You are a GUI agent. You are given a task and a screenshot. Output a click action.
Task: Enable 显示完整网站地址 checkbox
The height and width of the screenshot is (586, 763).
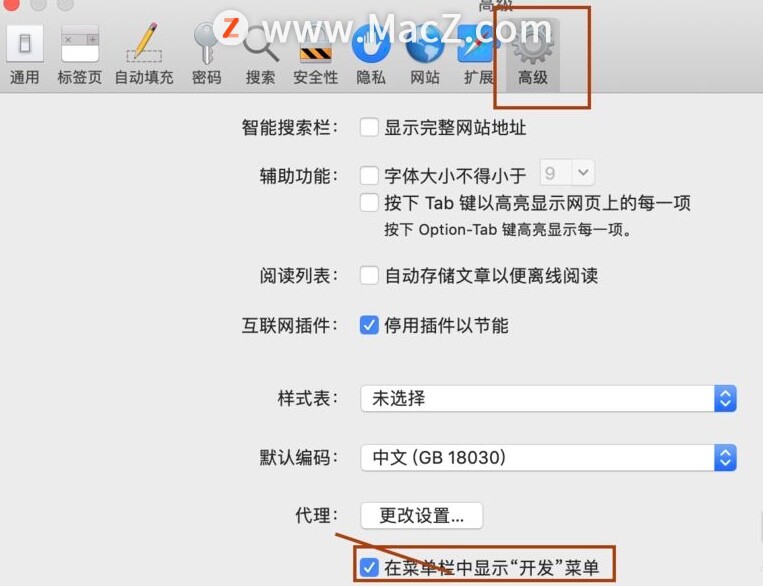[369, 128]
